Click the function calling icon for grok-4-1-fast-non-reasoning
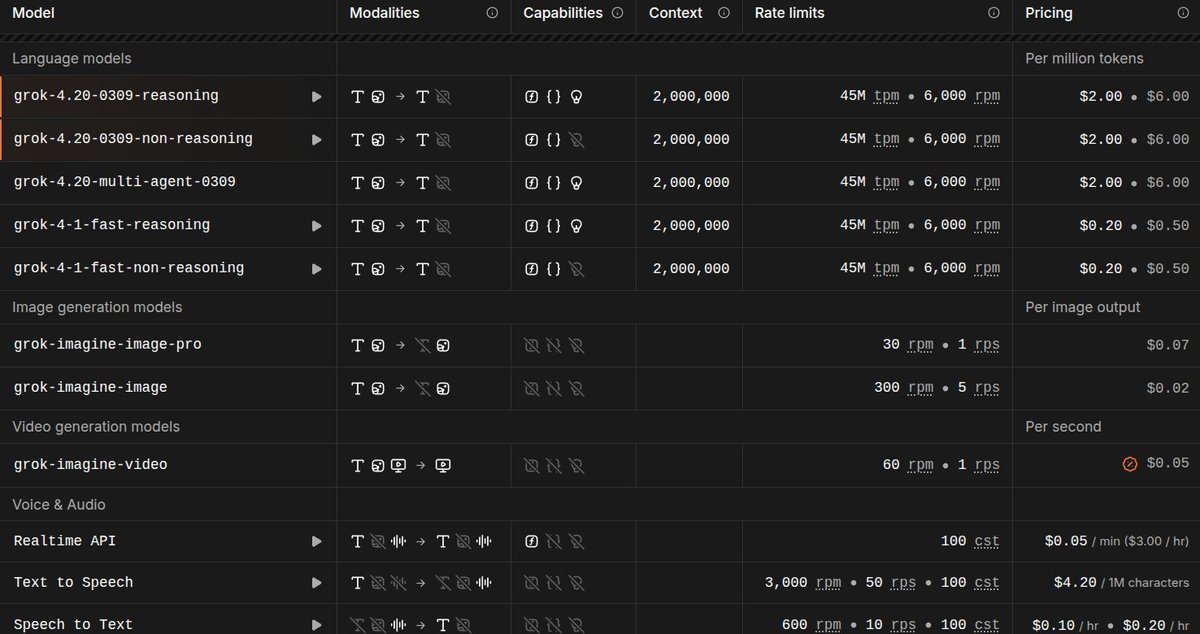Image resolution: width=1200 pixels, height=634 pixels. pos(532,269)
